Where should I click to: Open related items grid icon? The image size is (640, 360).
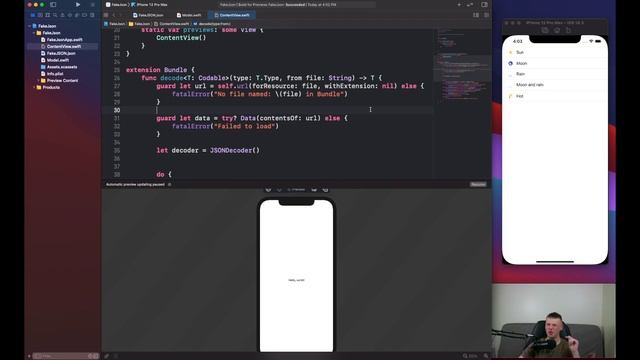pyautogui.click(x=106, y=15)
